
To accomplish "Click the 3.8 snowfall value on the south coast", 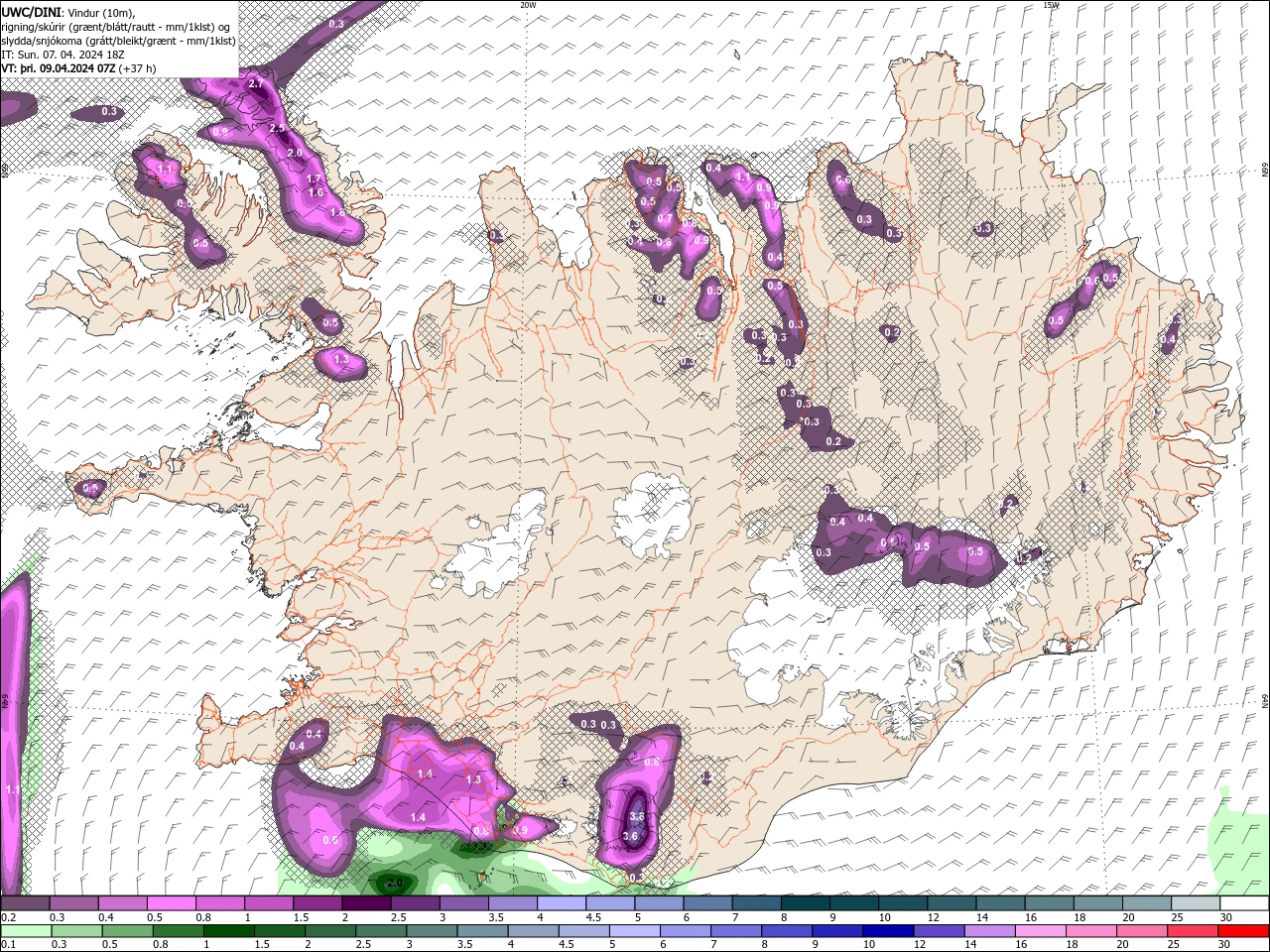I will pos(637,817).
